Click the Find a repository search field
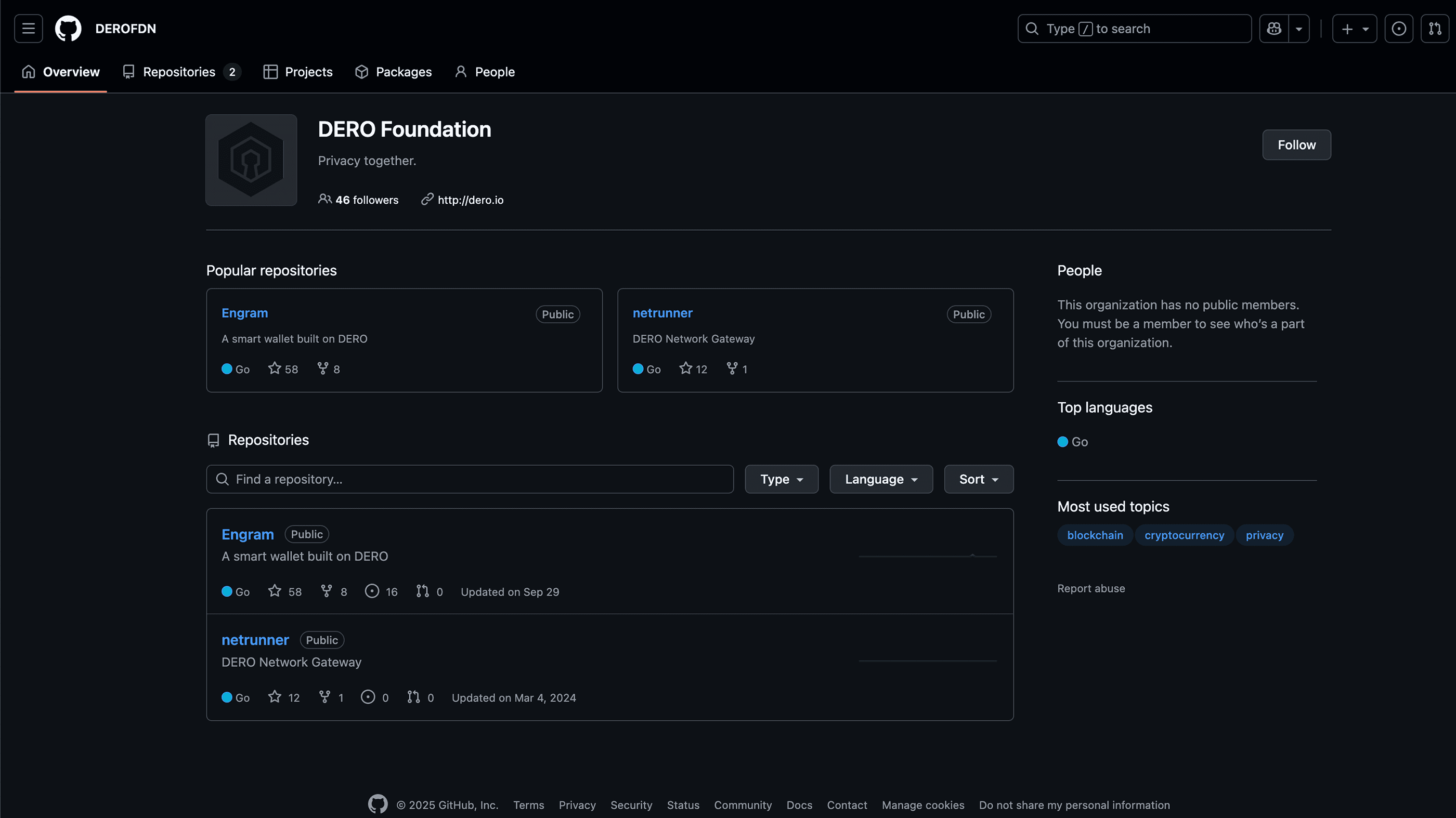This screenshot has height=818, width=1456. pos(469,479)
